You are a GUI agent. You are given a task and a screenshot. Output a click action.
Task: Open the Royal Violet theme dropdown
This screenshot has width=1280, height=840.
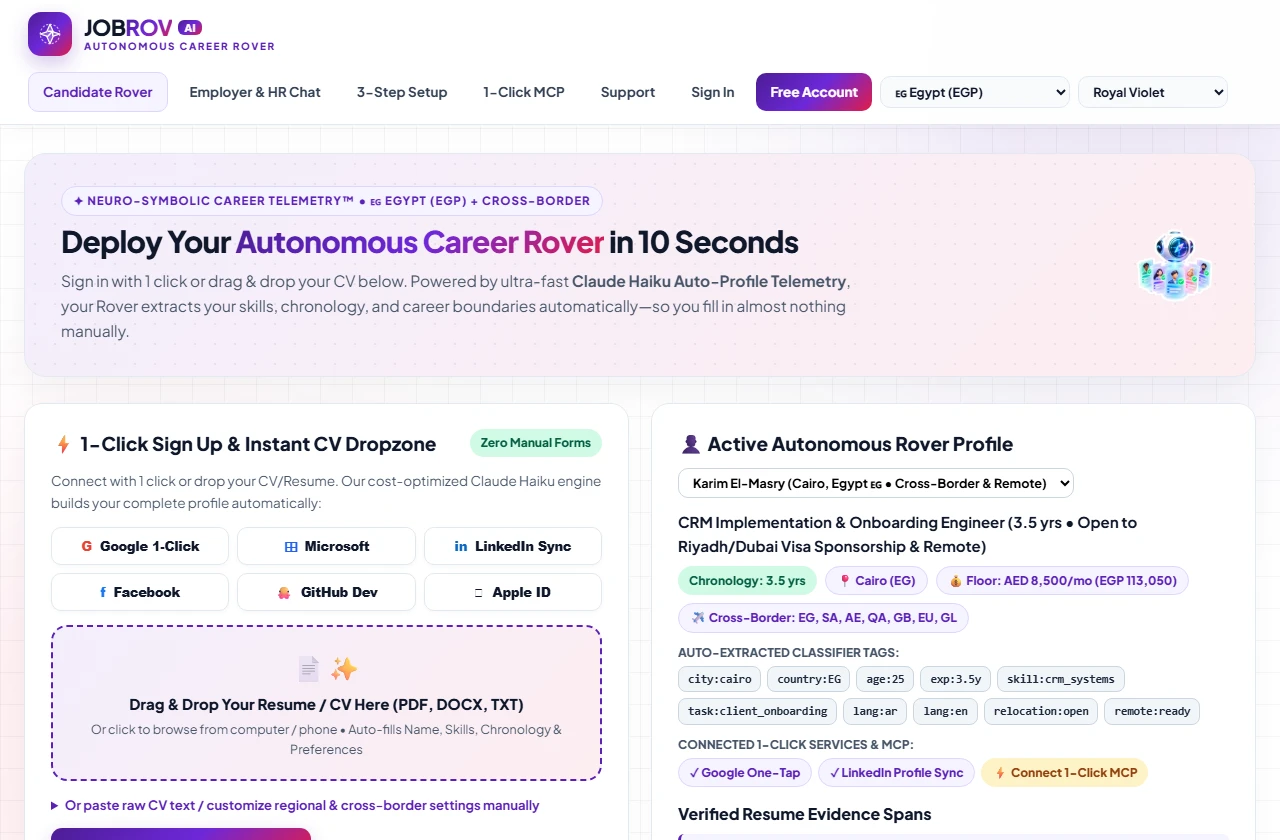click(1153, 92)
